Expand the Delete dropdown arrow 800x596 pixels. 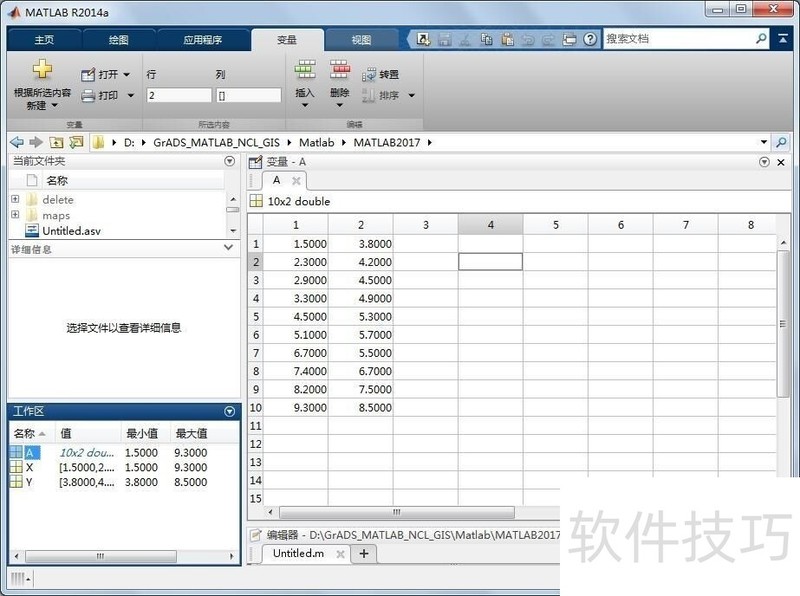pos(339,105)
